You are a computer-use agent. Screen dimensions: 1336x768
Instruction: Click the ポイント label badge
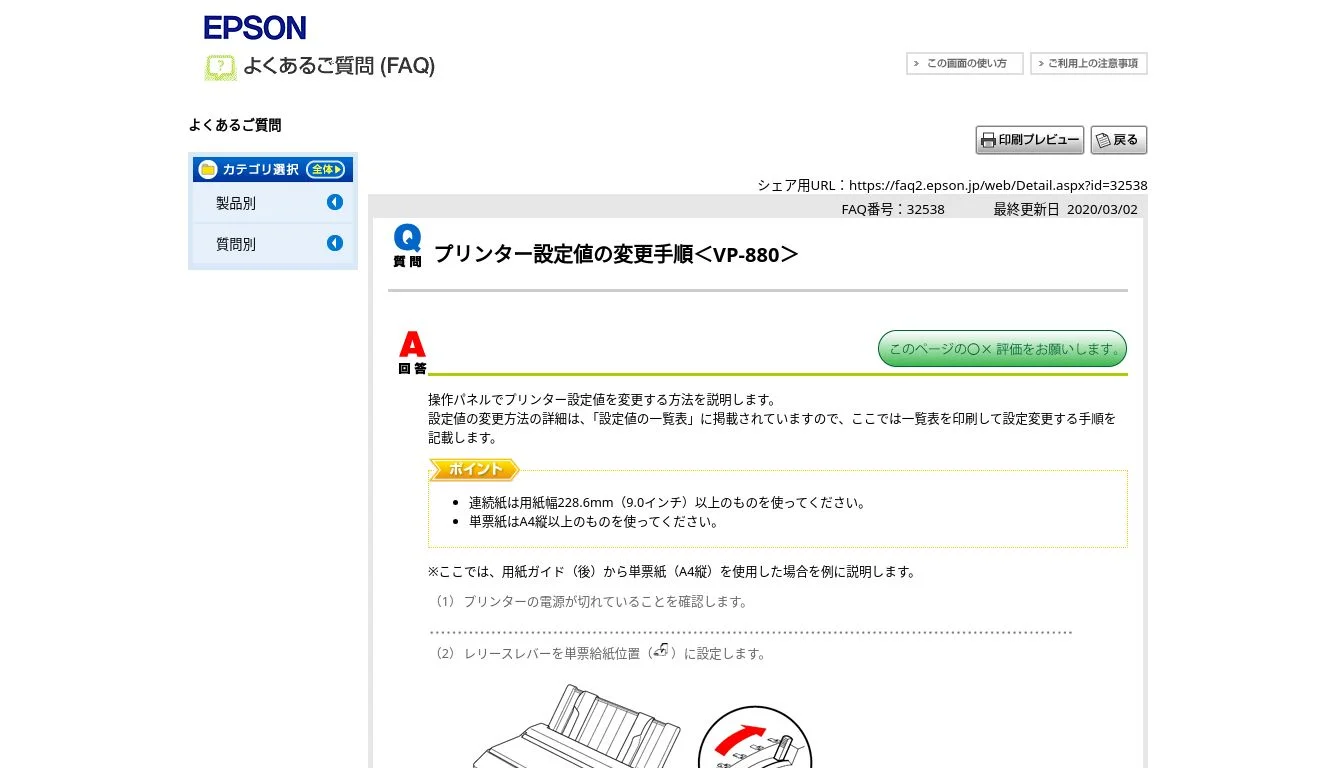(x=474, y=469)
